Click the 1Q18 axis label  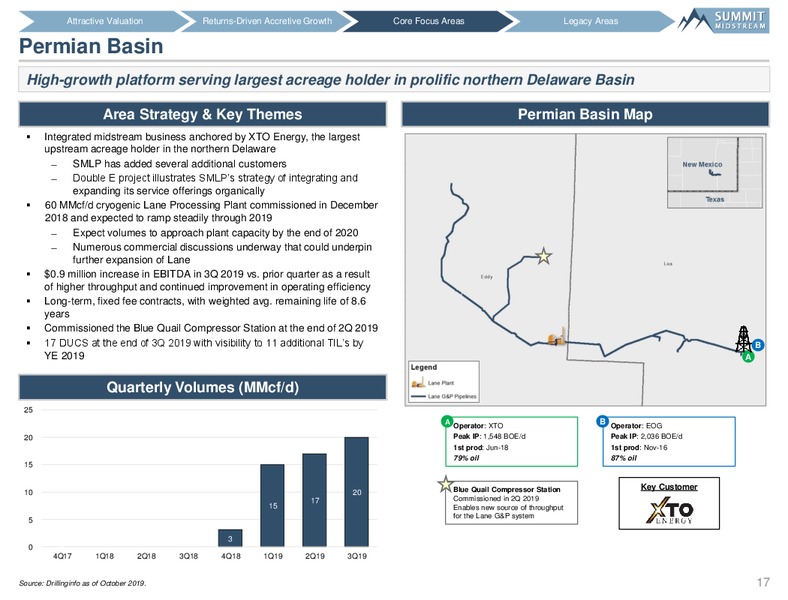click(105, 556)
